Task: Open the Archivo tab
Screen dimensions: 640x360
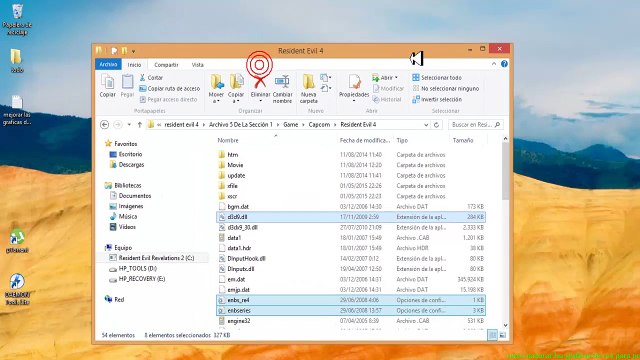Action: 108,64
